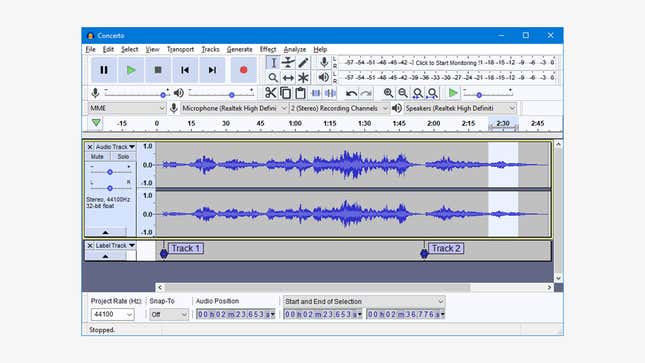The height and width of the screenshot is (363, 645).
Task: Click the Stop transport button
Action: click(x=158, y=70)
